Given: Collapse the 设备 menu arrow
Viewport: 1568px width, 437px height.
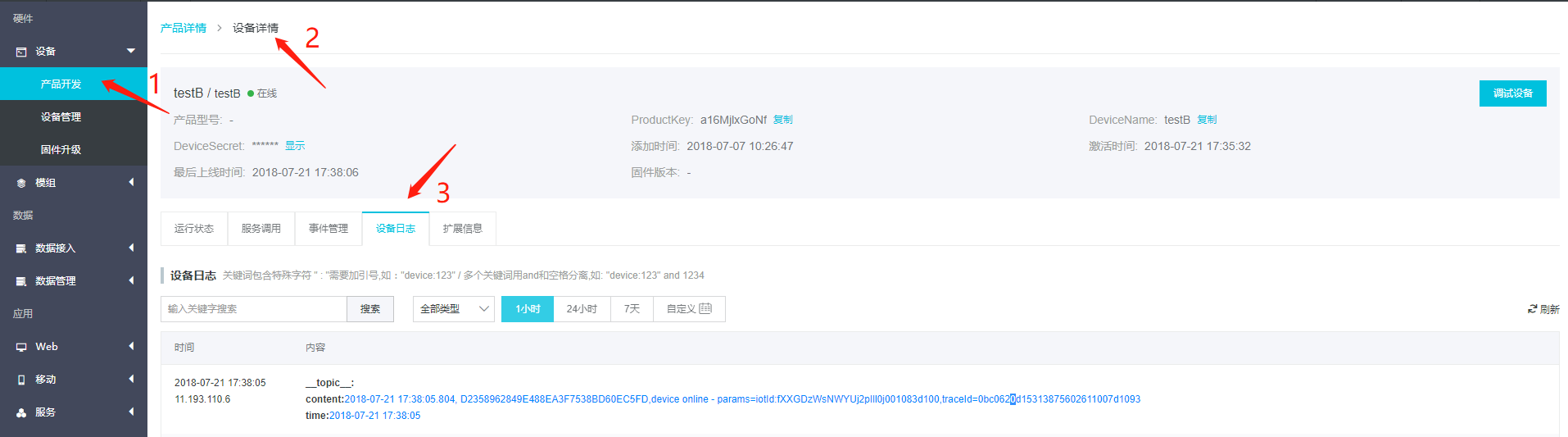Looking at the screenshot, I should point(131,51).
